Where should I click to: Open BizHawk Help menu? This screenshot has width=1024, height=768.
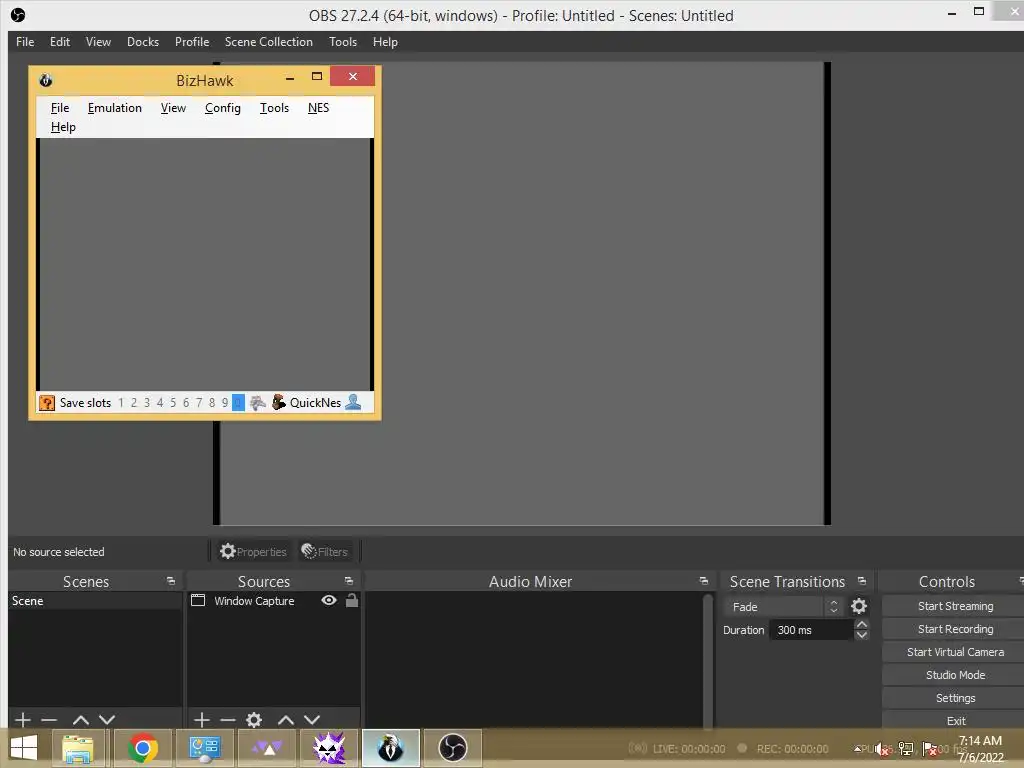pos(63,127)
